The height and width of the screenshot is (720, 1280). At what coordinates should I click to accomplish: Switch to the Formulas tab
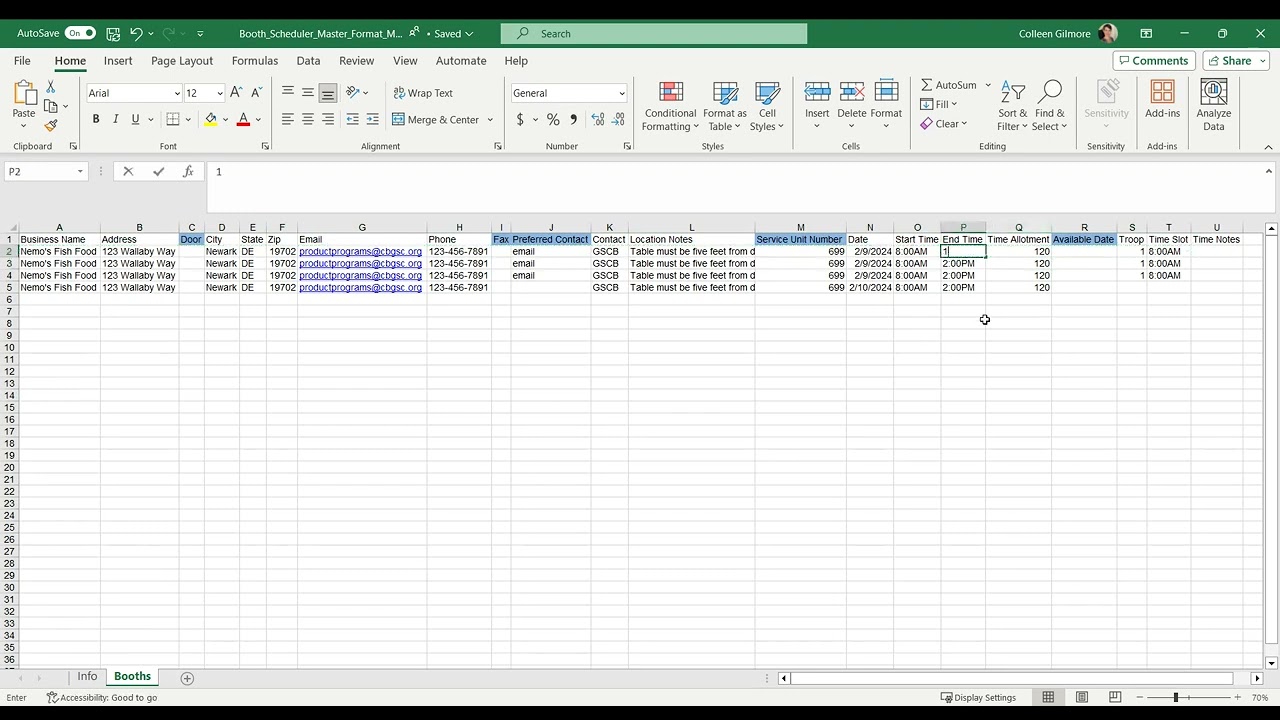coord(255,61)
